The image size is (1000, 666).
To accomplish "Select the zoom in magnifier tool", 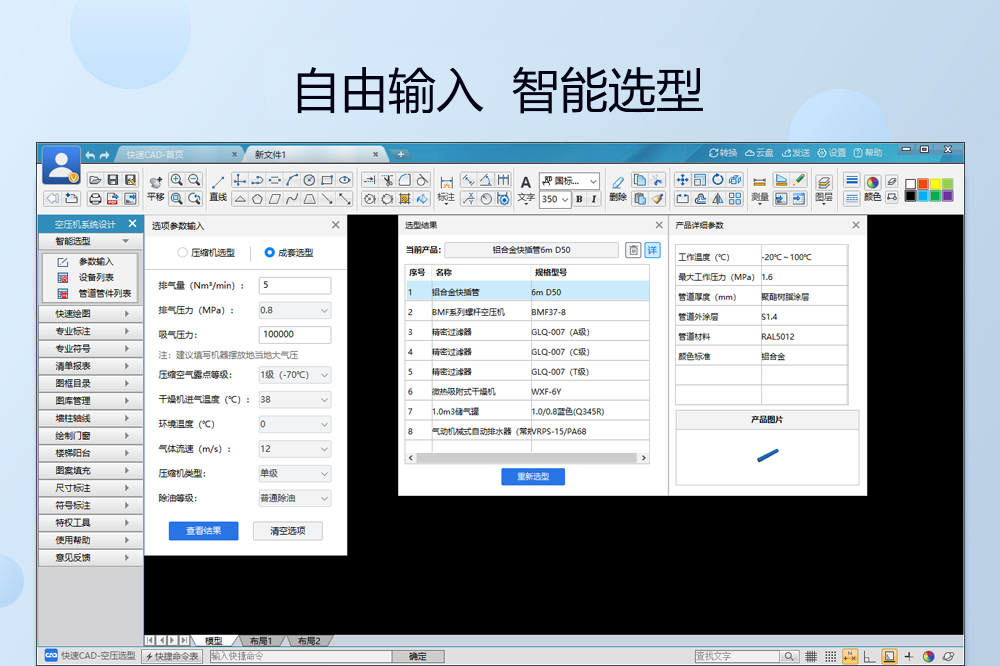I will [177, 180].
